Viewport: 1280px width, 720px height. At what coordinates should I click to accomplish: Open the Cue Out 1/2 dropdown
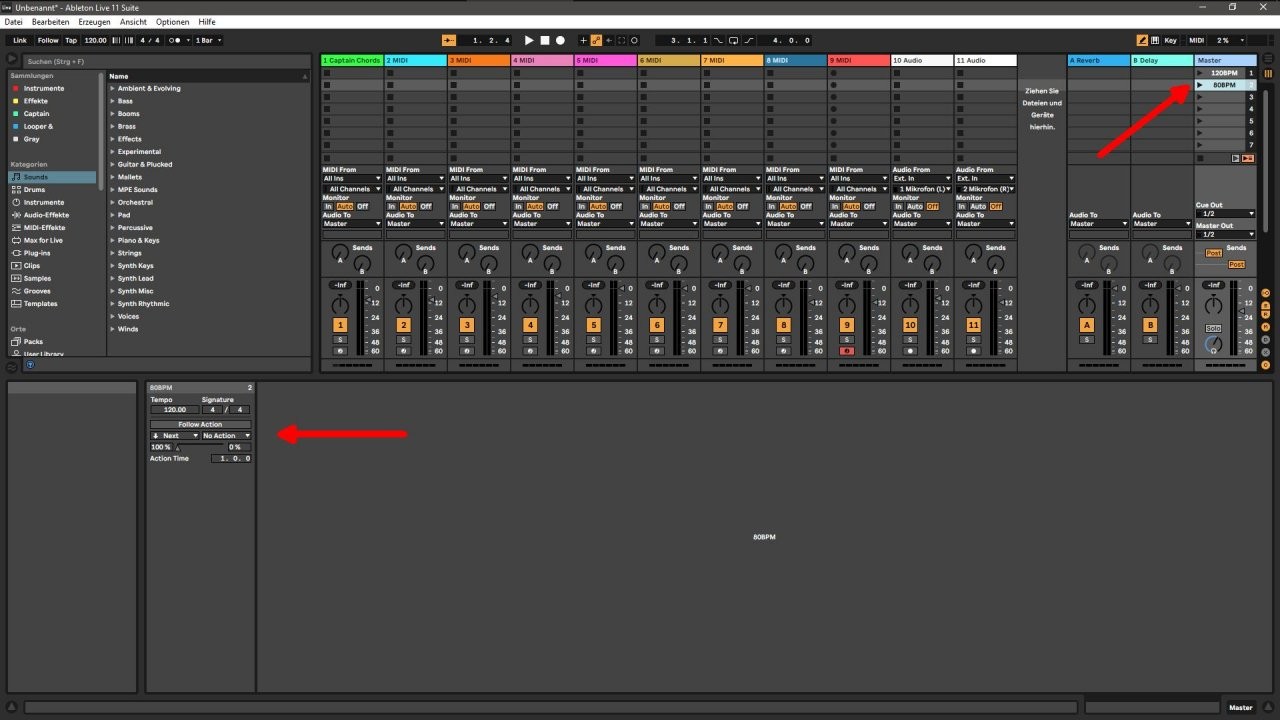(x=1225, y=214)
